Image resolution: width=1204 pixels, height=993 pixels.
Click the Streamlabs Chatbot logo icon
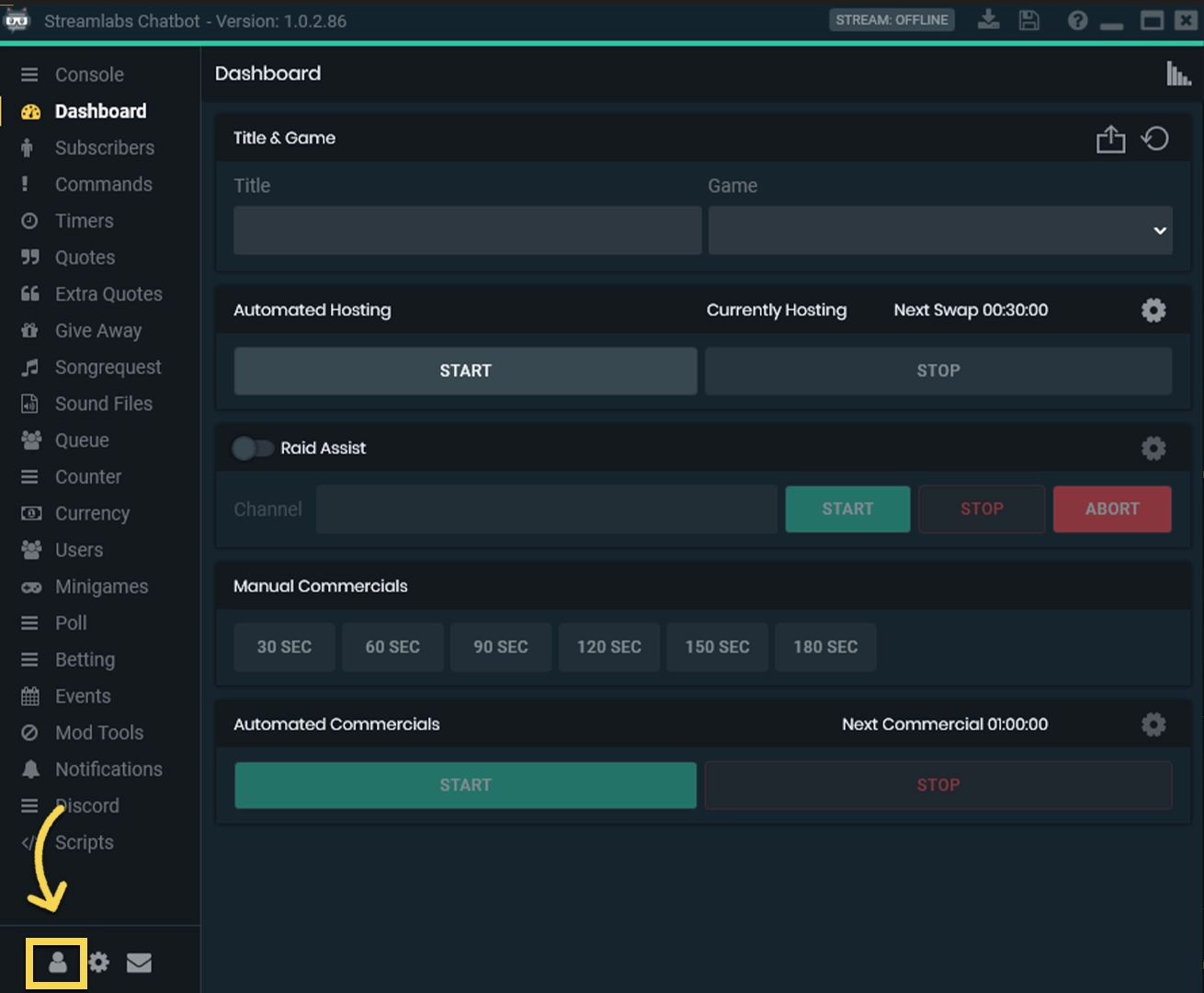click(x=17, y=20)
